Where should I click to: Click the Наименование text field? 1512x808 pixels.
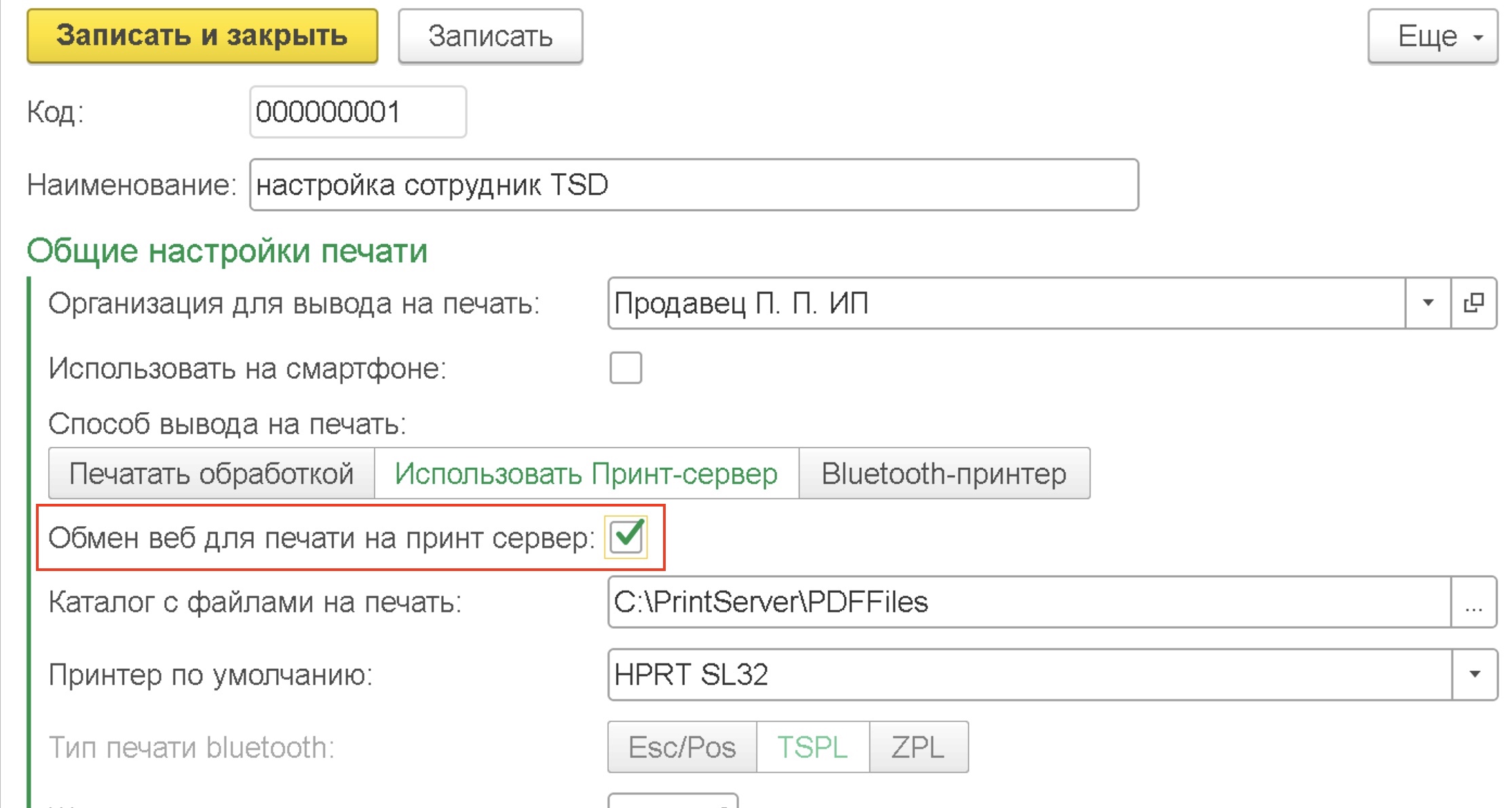(693, 185)
